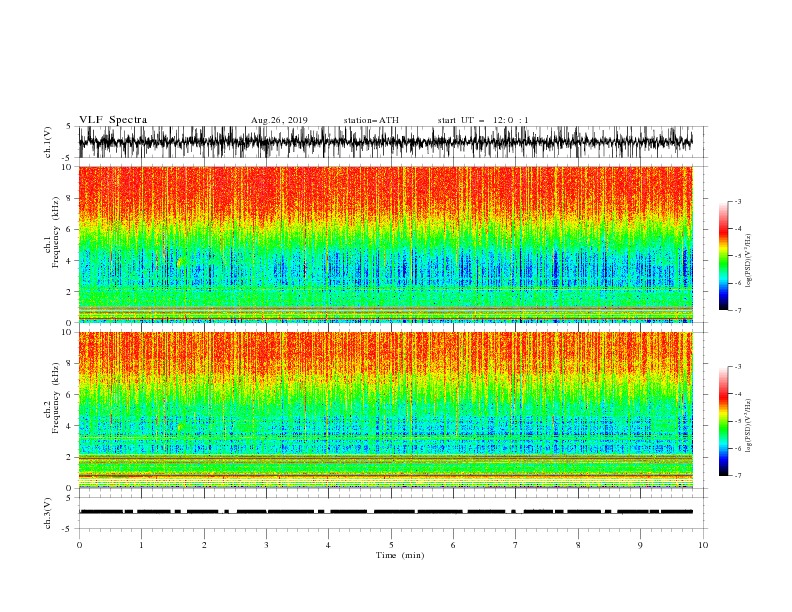
Task: Click the ch.1 waveform trace plot
Action: [x=385, y=142]
